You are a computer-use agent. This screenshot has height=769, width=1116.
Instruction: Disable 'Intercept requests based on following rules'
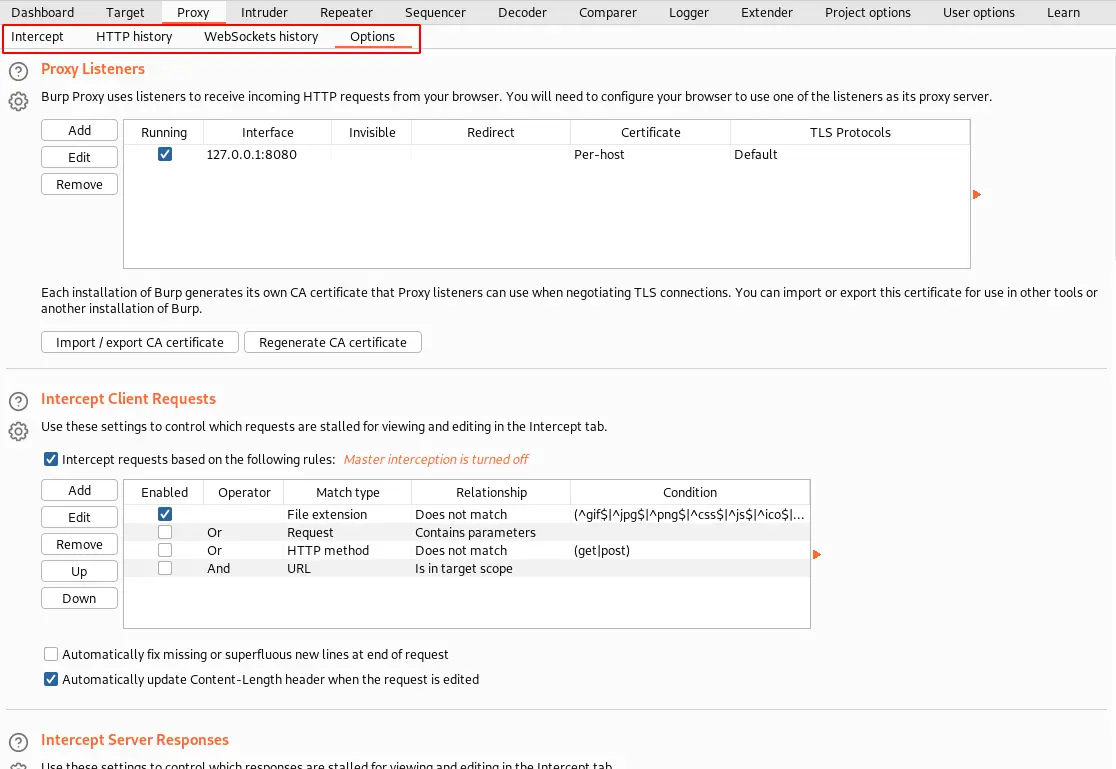coord(51,460)
